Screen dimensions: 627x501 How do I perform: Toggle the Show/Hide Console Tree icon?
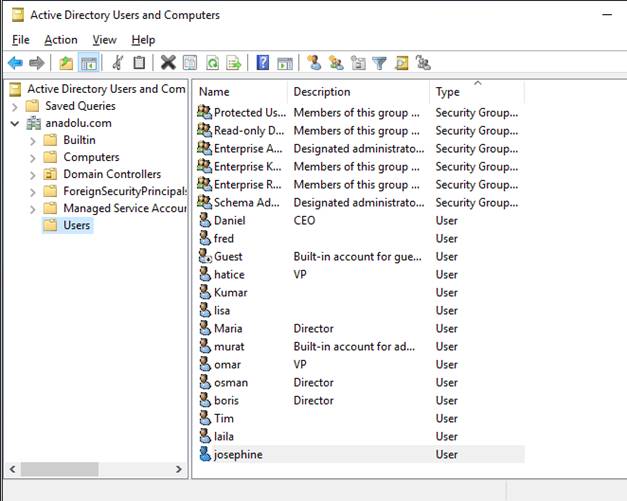tap(88, 63)
